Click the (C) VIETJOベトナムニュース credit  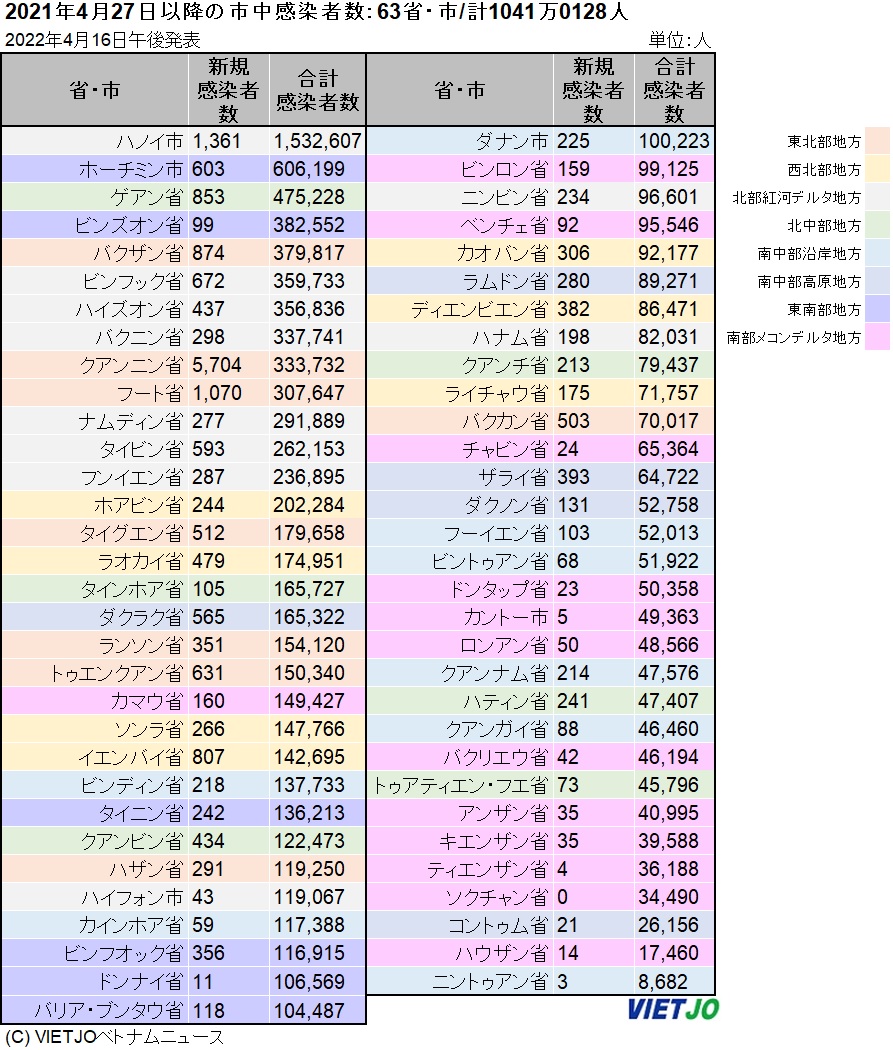coord(114,1038)
